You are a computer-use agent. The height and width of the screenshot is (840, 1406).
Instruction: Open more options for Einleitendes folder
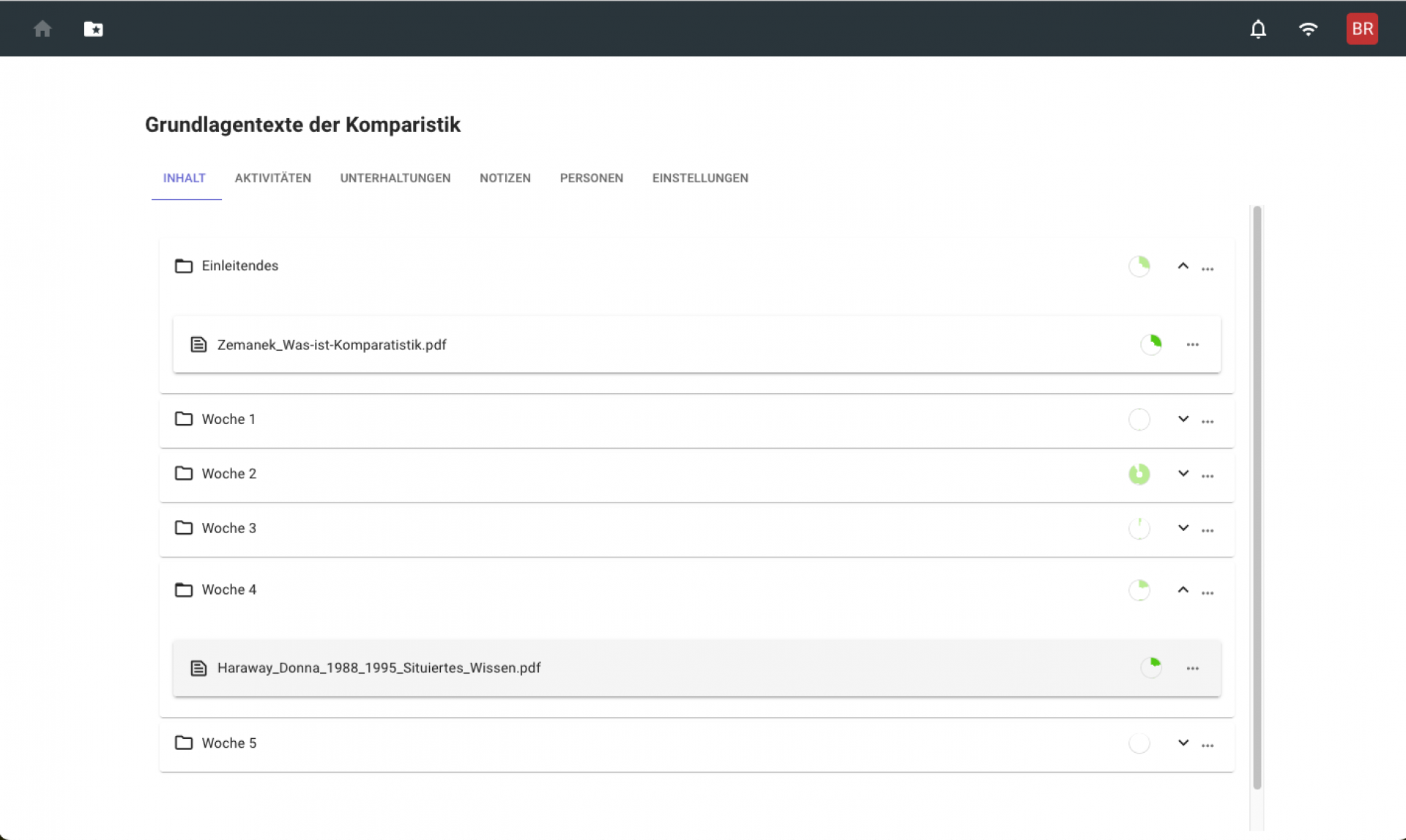[x=1208, y=269]
